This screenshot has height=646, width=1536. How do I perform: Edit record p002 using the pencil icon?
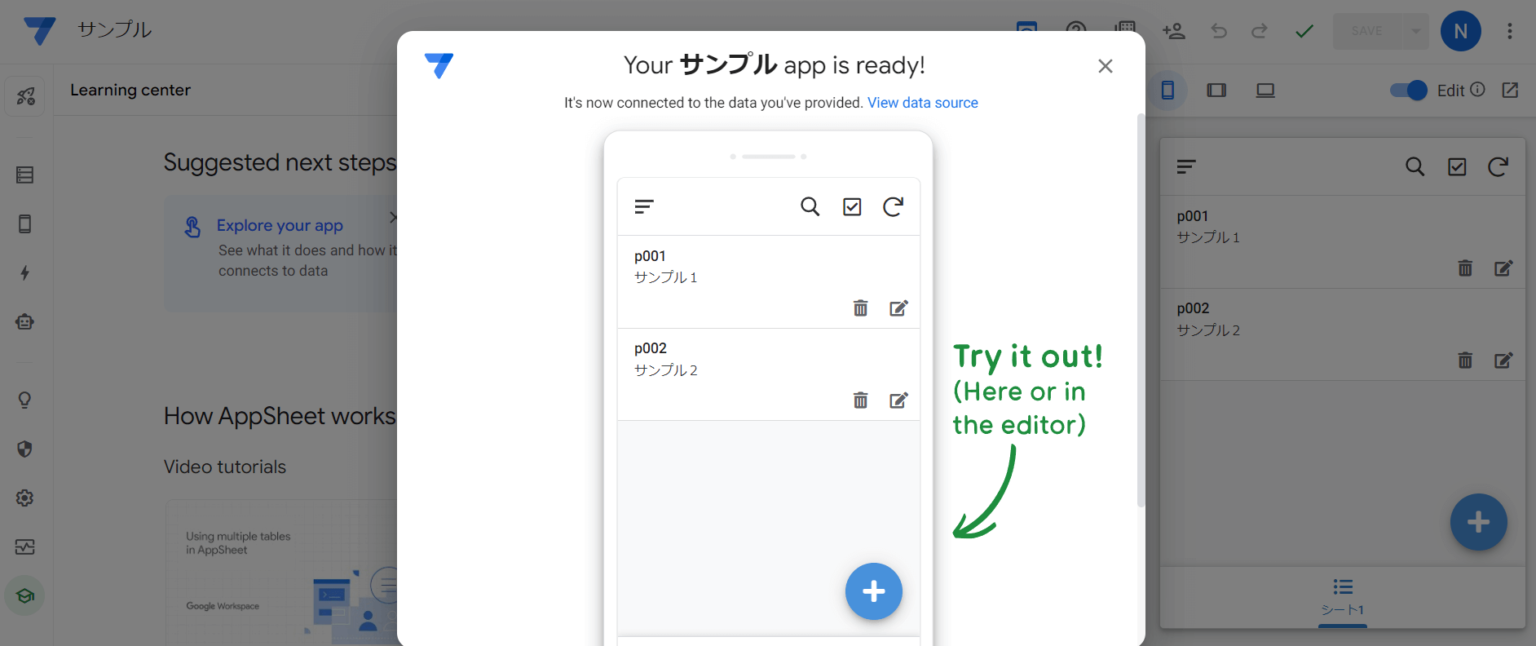(x=898, y=400)
